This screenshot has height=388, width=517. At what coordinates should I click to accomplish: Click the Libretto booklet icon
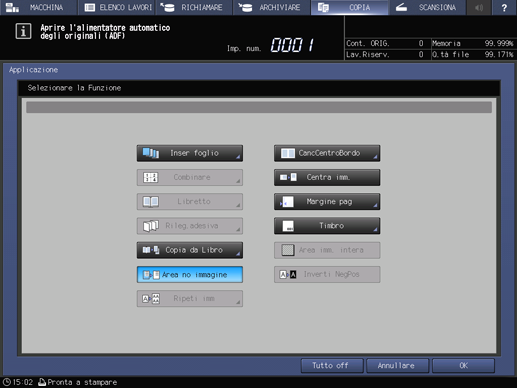click(x=151, y=202)
